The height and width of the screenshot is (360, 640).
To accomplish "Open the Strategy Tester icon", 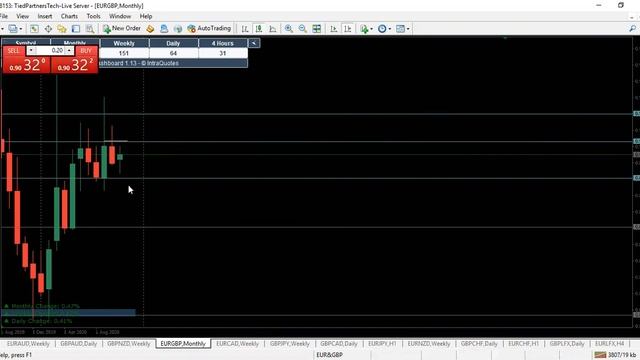I will pyautogui.click(x=90, y=29).
